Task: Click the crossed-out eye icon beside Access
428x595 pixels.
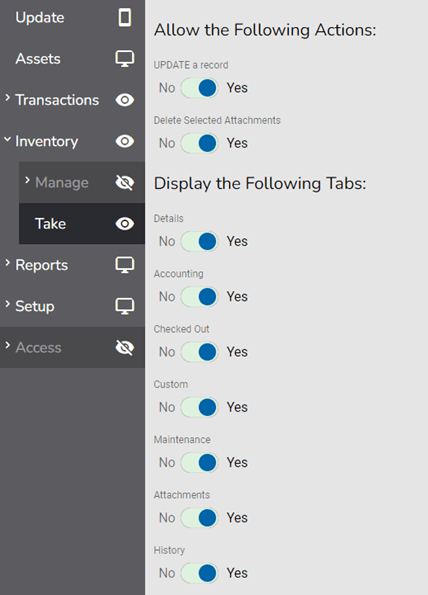Action: tap(125, 348)
